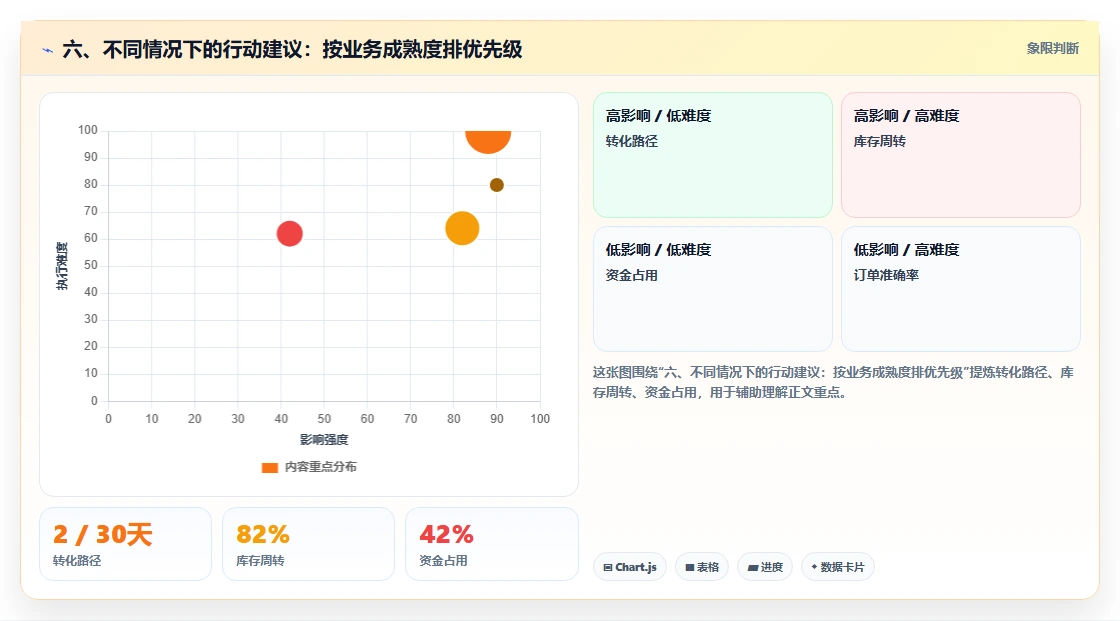Click the icon inside the 表格 chip
This screenshot has height=621, width=1120.
coord(690,567)
